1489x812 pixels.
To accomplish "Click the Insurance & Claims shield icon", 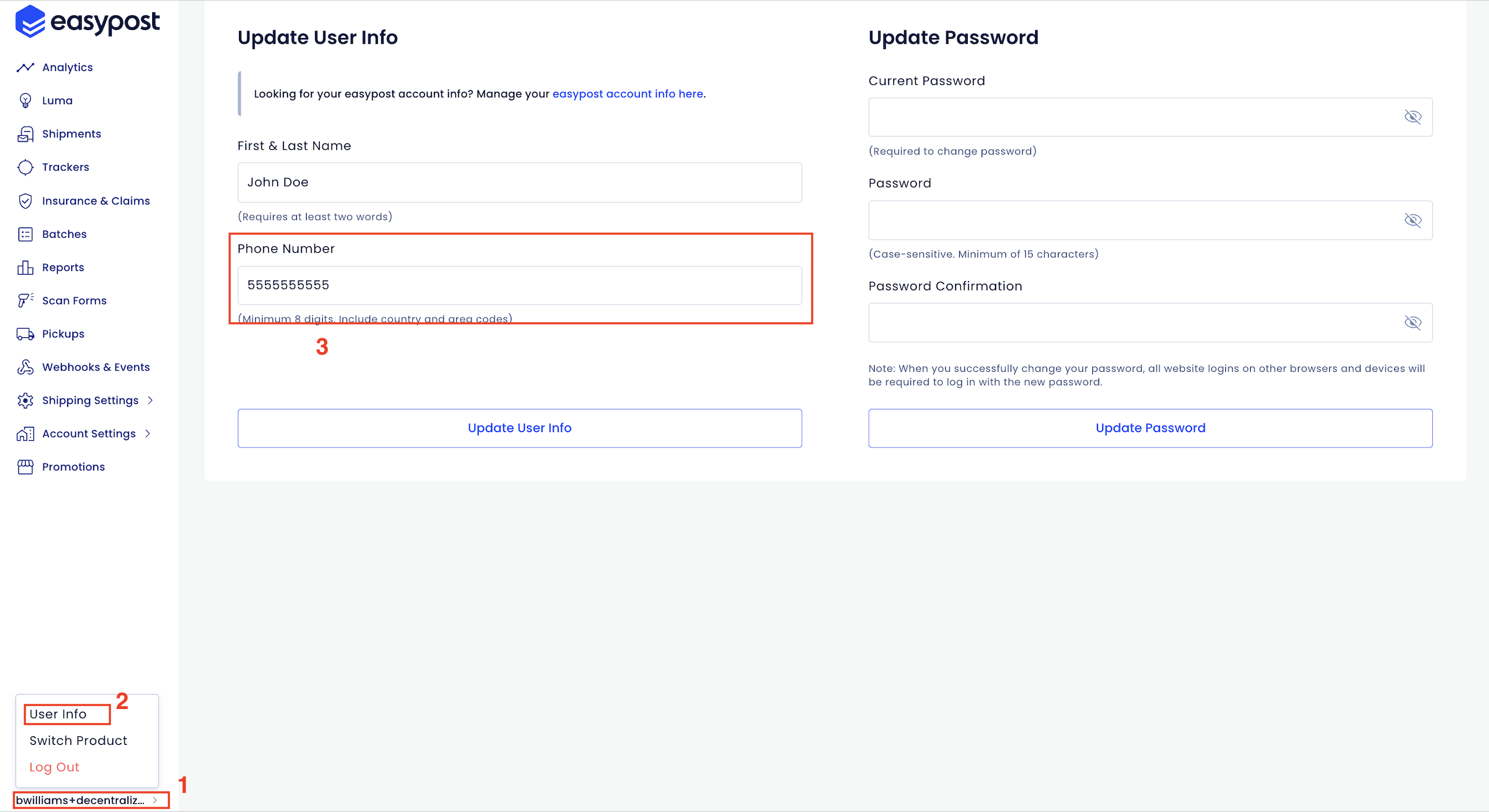I will coord(25,201).
